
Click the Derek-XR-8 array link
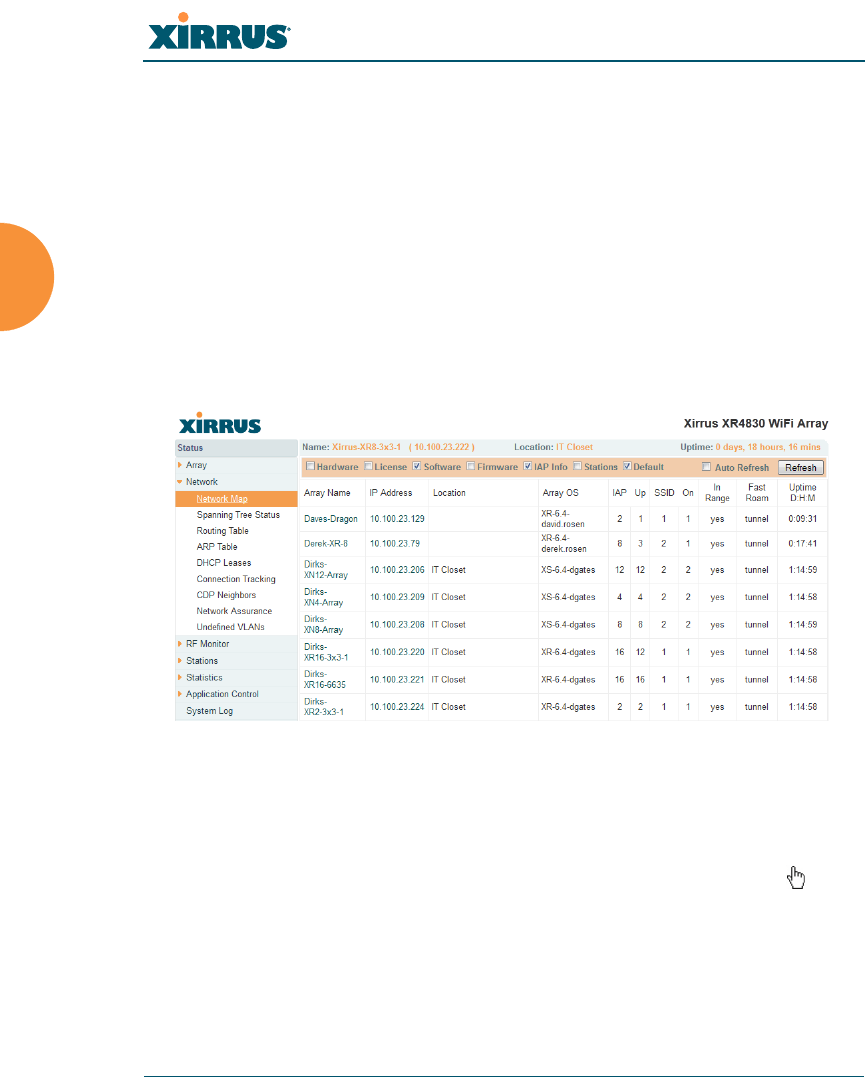[x=326, y=543]
